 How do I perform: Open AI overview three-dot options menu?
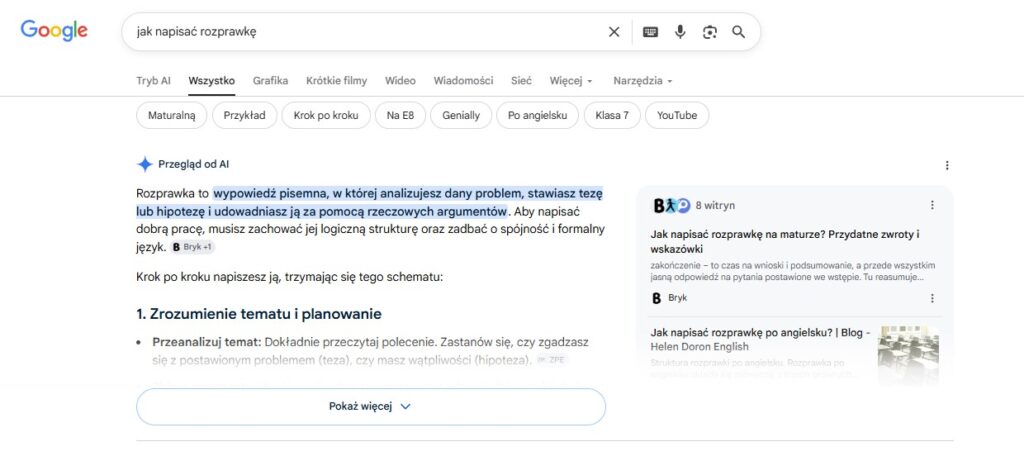point(947,165)
